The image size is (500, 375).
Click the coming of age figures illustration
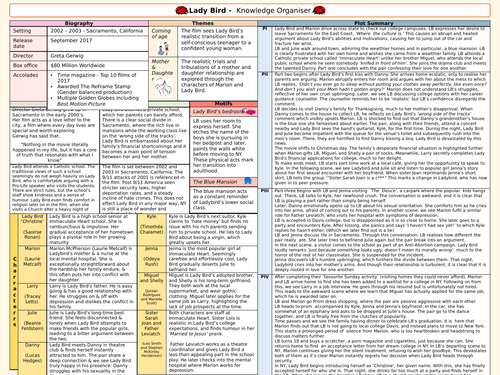(163, 48)
